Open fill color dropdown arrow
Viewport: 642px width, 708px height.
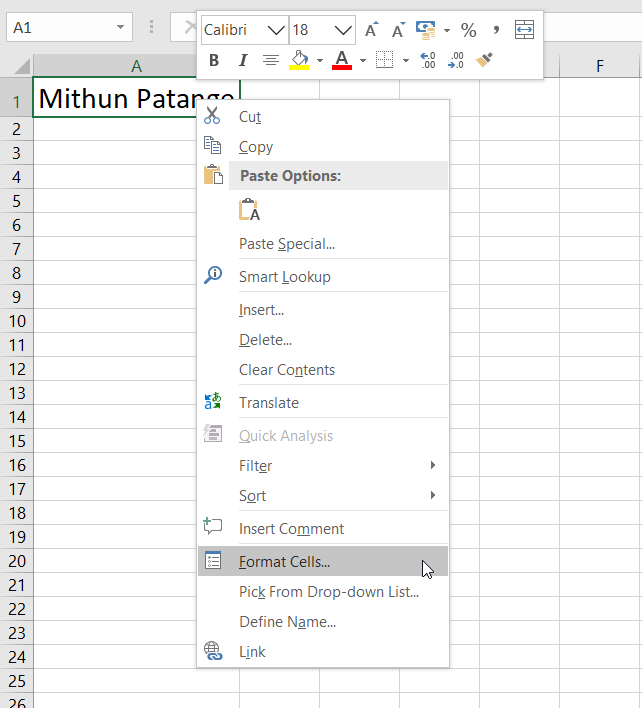(320, 61)
